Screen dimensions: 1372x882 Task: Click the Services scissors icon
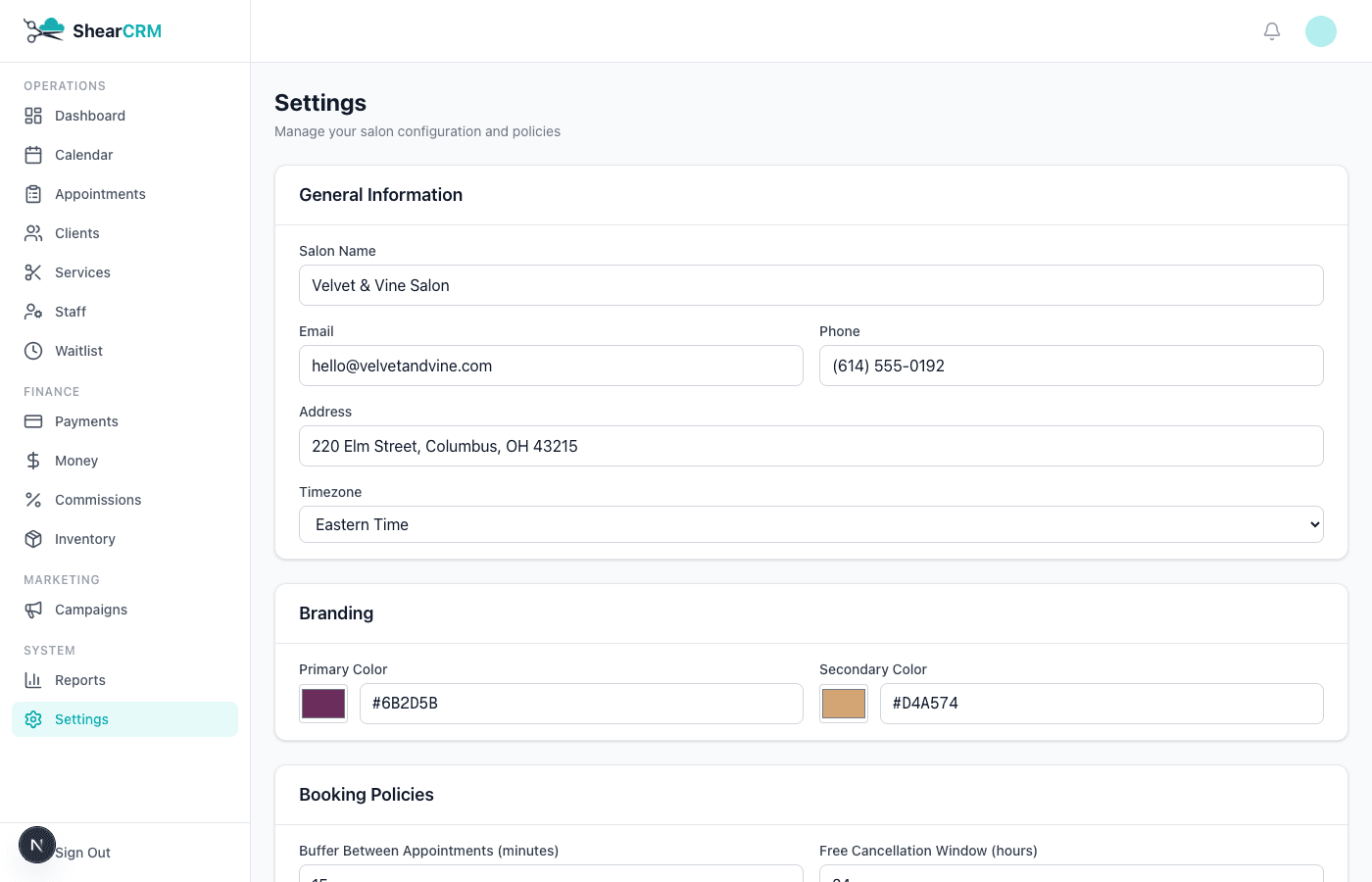point(33,272)
